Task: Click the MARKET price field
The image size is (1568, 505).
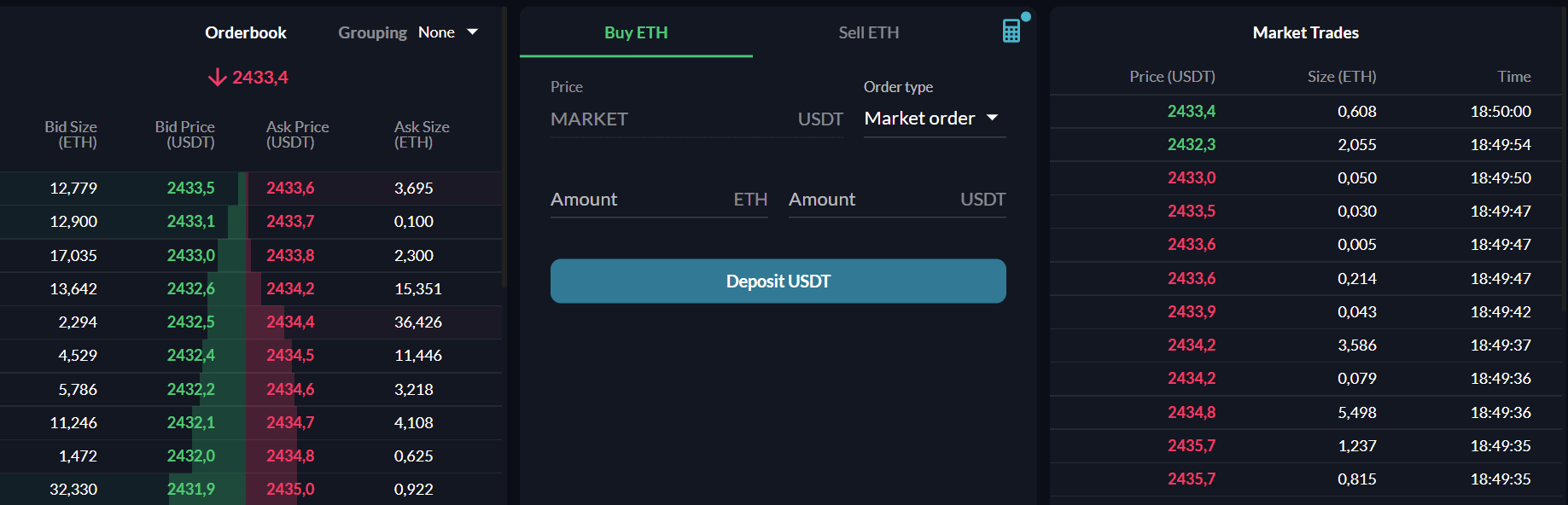Action: tap(666, 119)
